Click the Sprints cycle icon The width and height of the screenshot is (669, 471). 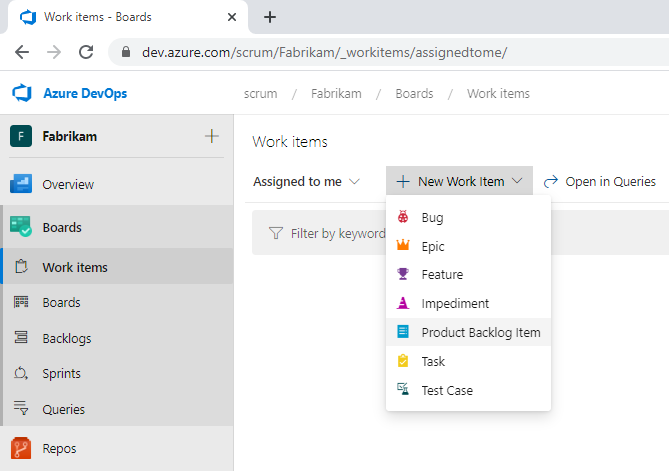pos(21,373)
